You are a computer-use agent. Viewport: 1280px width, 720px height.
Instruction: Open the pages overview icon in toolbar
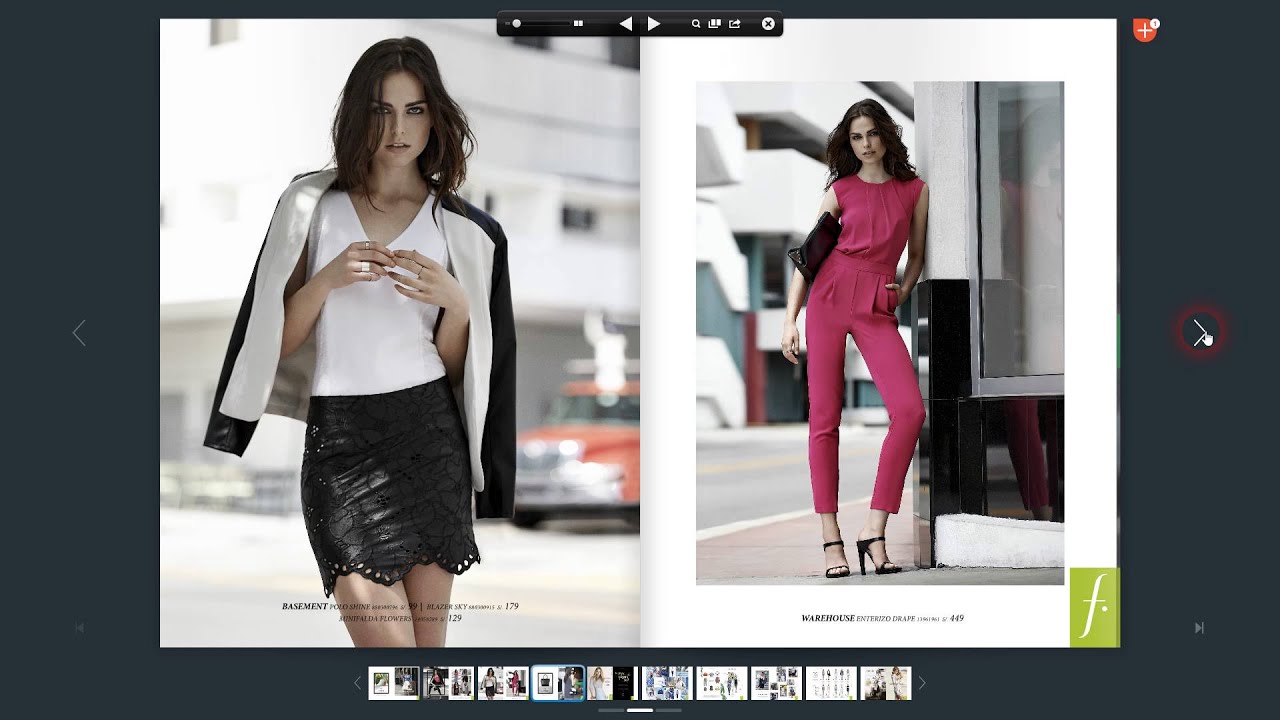(x=715, y=23)
